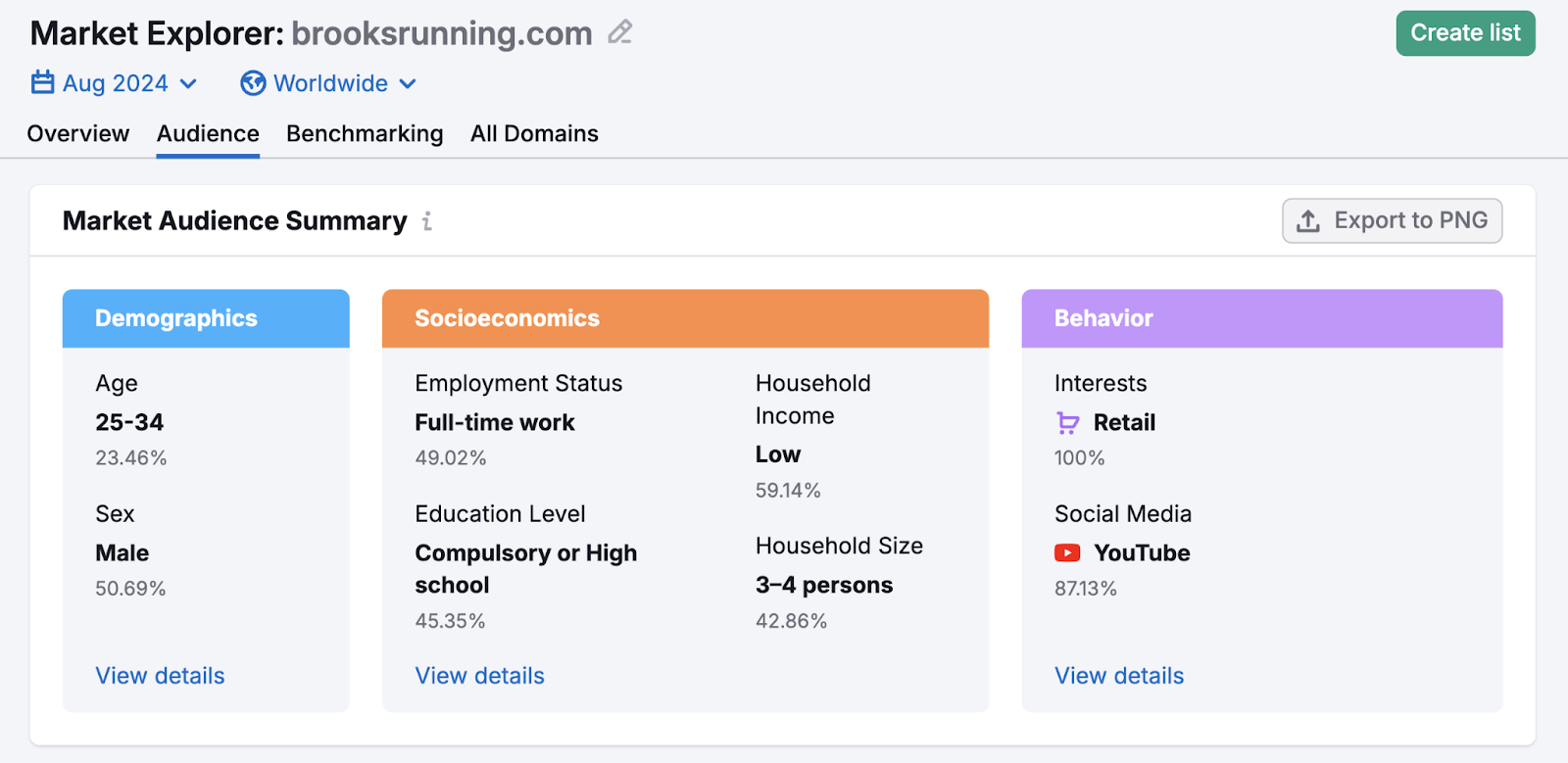Click the Demographics card header
Viewport: 1568px width, 763px height.
tap(206, 318)
